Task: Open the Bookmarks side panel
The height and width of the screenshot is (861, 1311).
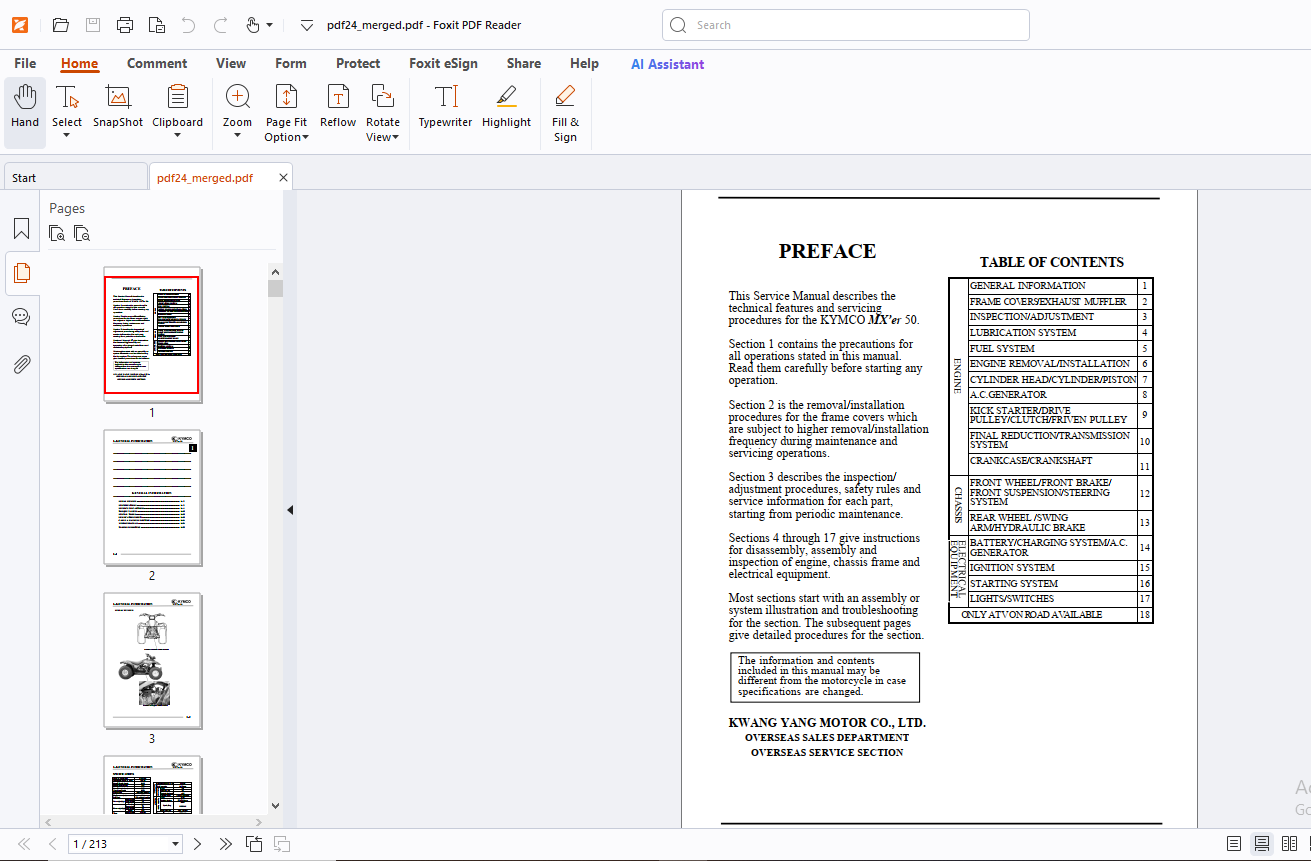Action: click(x=21, y=229)
